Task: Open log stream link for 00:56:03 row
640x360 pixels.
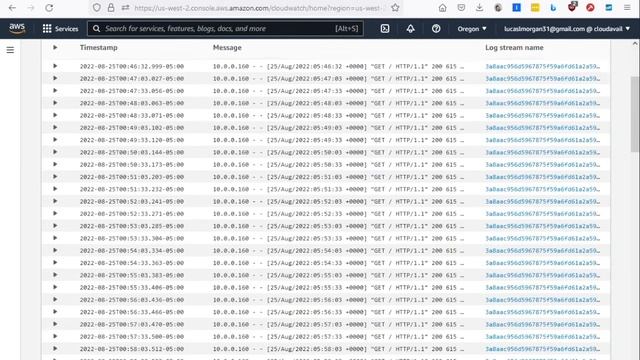Action: tap(542, 300)
